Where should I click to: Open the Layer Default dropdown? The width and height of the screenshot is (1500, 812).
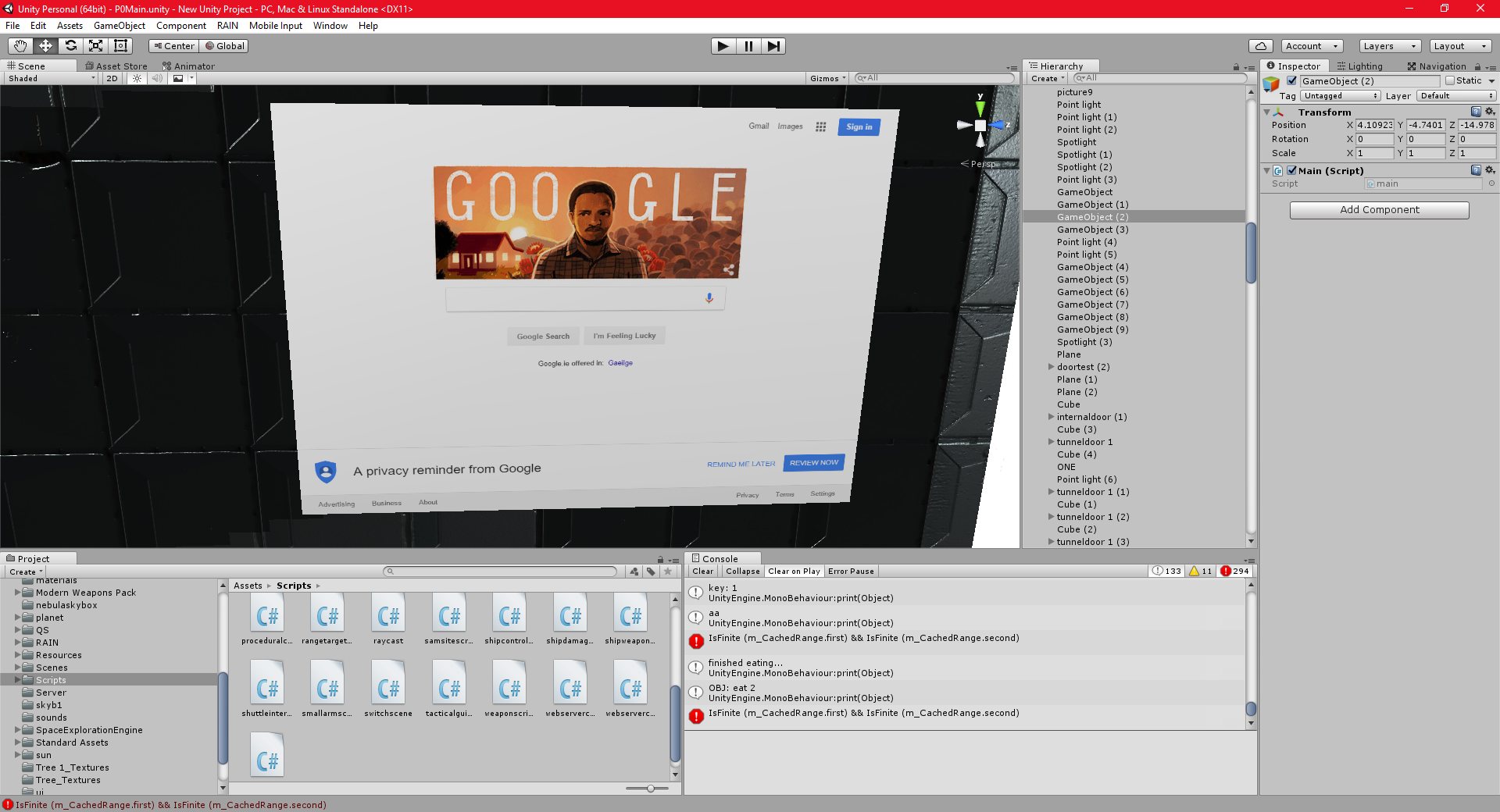tap(1456, 96)
